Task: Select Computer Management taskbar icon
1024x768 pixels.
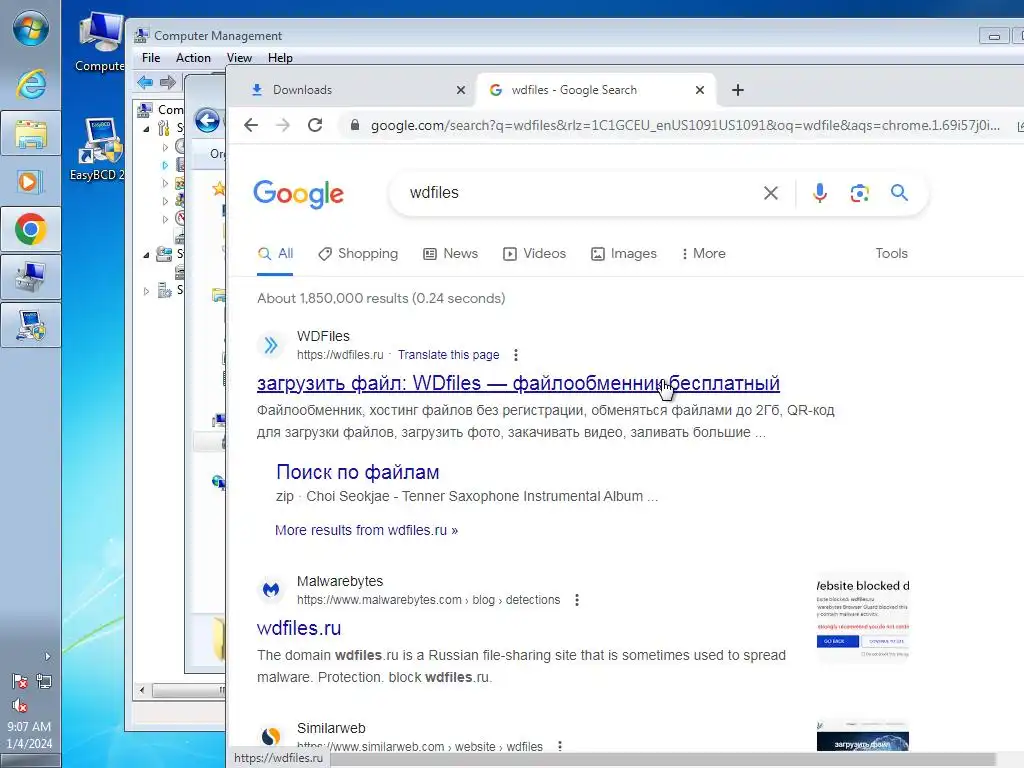Action: point(31,277)
